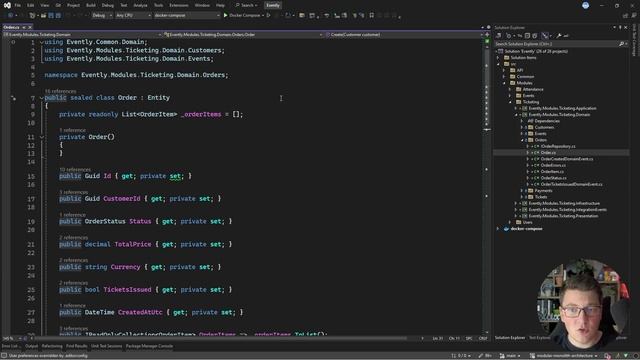
Task: Select IOrderRepository.cs file
Action: tap(558, 146)
